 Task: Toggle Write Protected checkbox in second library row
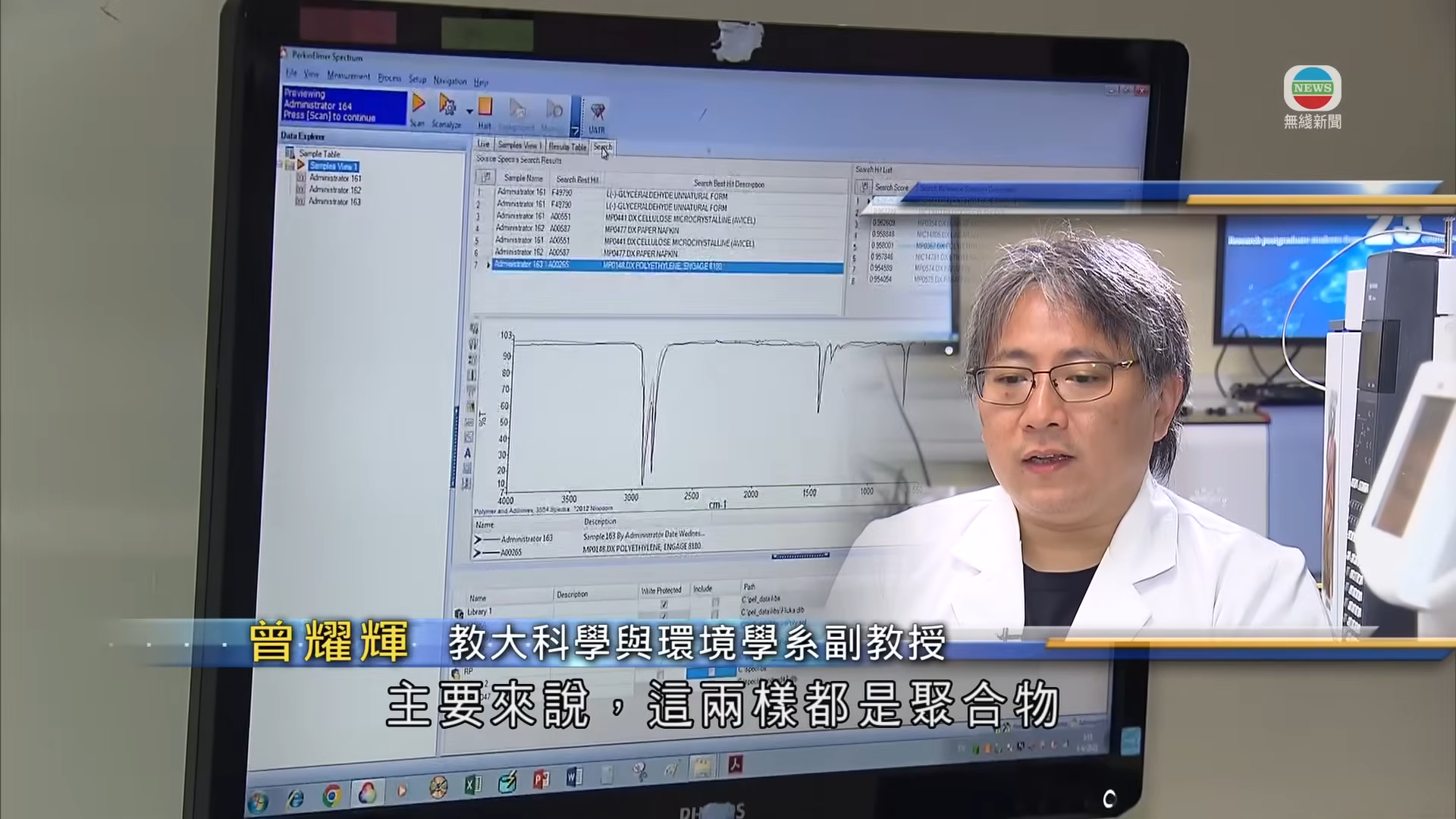tap(664, 617)
